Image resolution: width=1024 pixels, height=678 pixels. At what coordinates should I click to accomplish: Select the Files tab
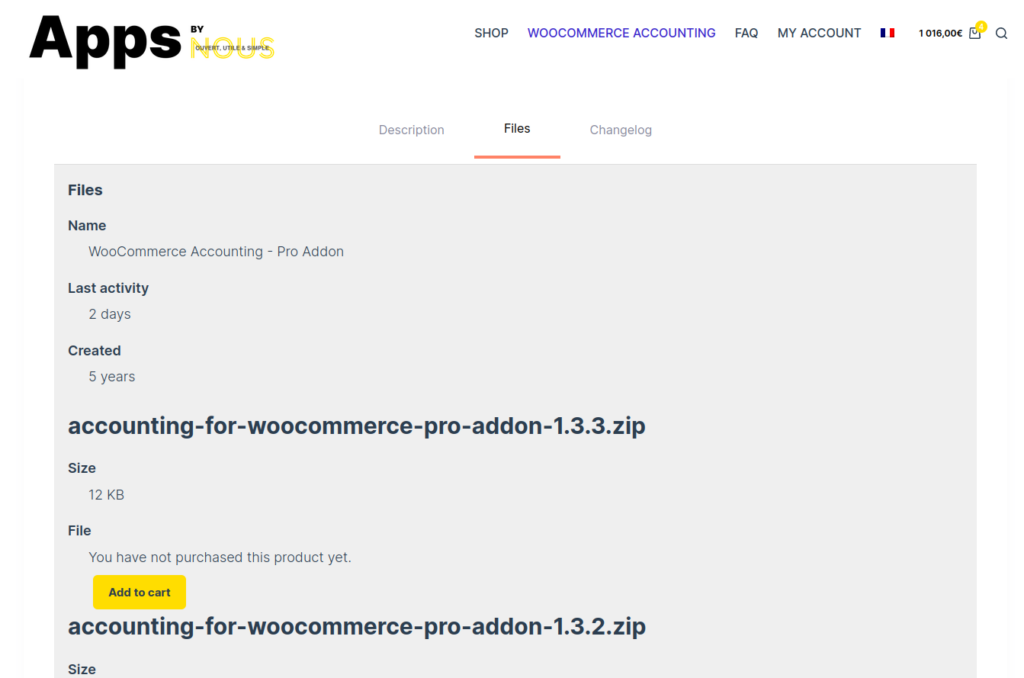tap(517, 129)
